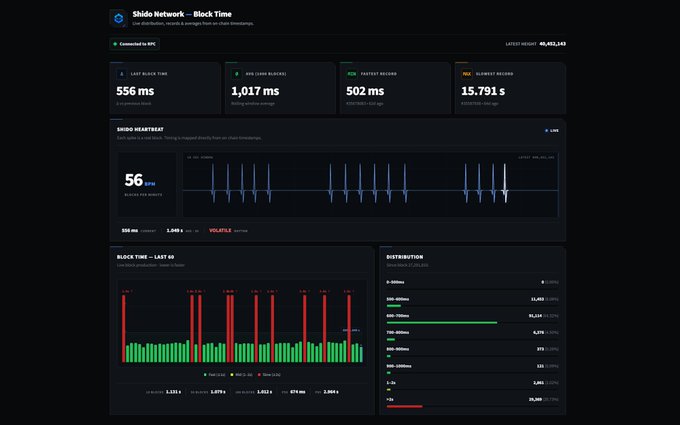Click the 1.049 s average under heartbeat
This screenshot has width=680, height=425.
pyautogui.click(x=175, y=230)
